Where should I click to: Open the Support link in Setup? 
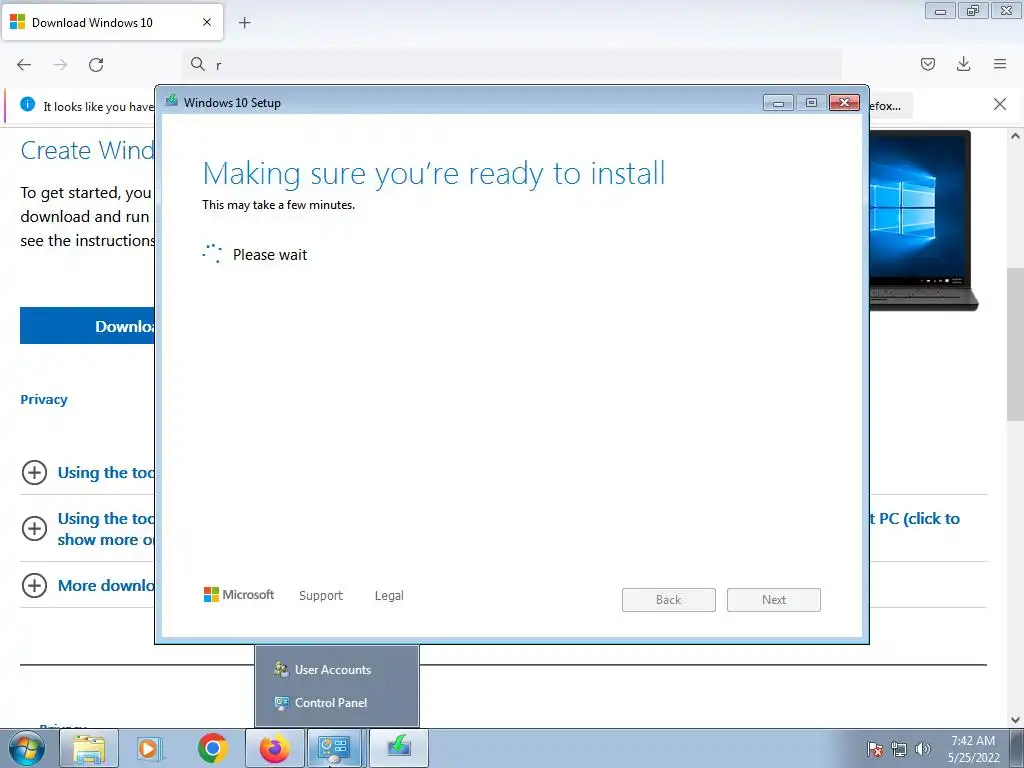click(321, 596)
